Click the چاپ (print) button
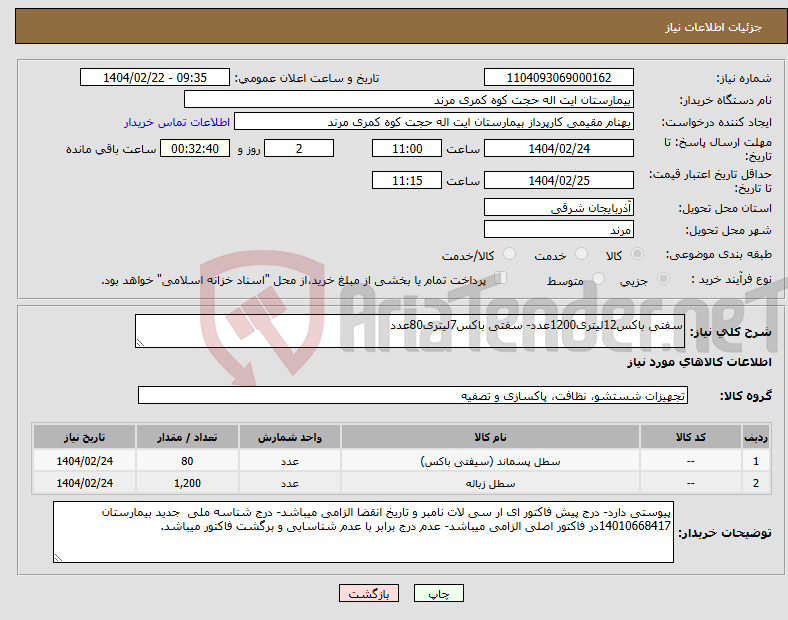 438,593
